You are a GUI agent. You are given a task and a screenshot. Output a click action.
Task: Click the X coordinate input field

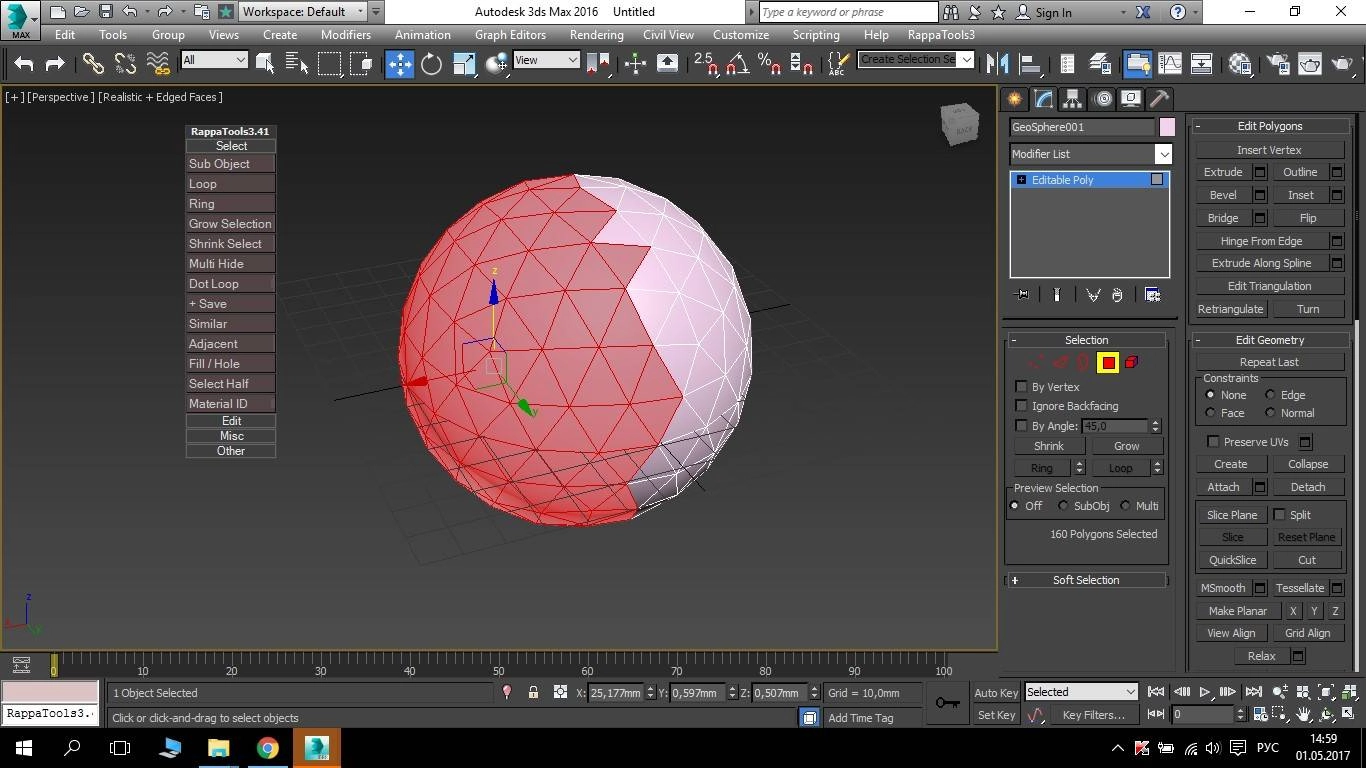(x=616, y=692)
